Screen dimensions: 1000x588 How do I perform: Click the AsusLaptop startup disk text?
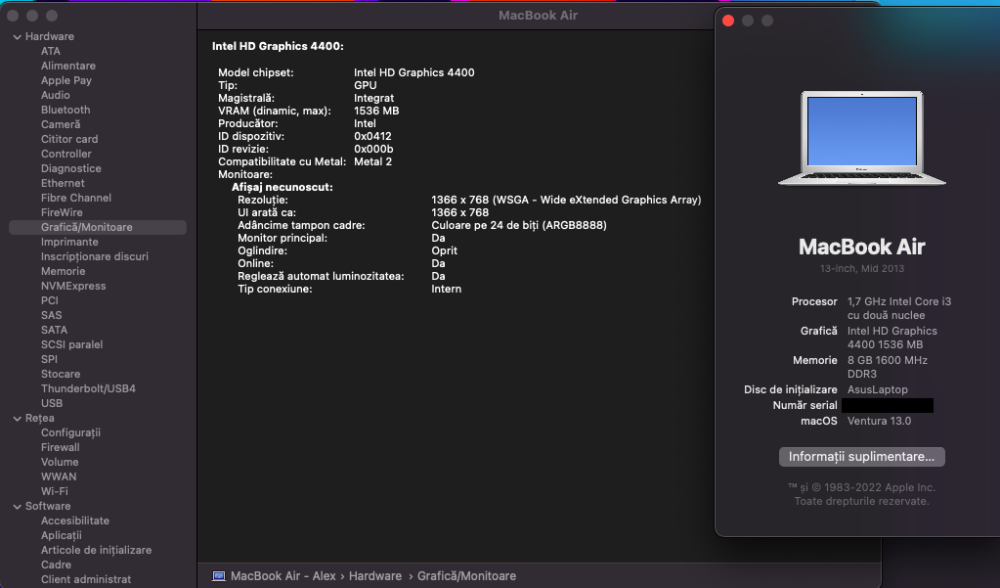pyautogui.click(x=877, y=390)
